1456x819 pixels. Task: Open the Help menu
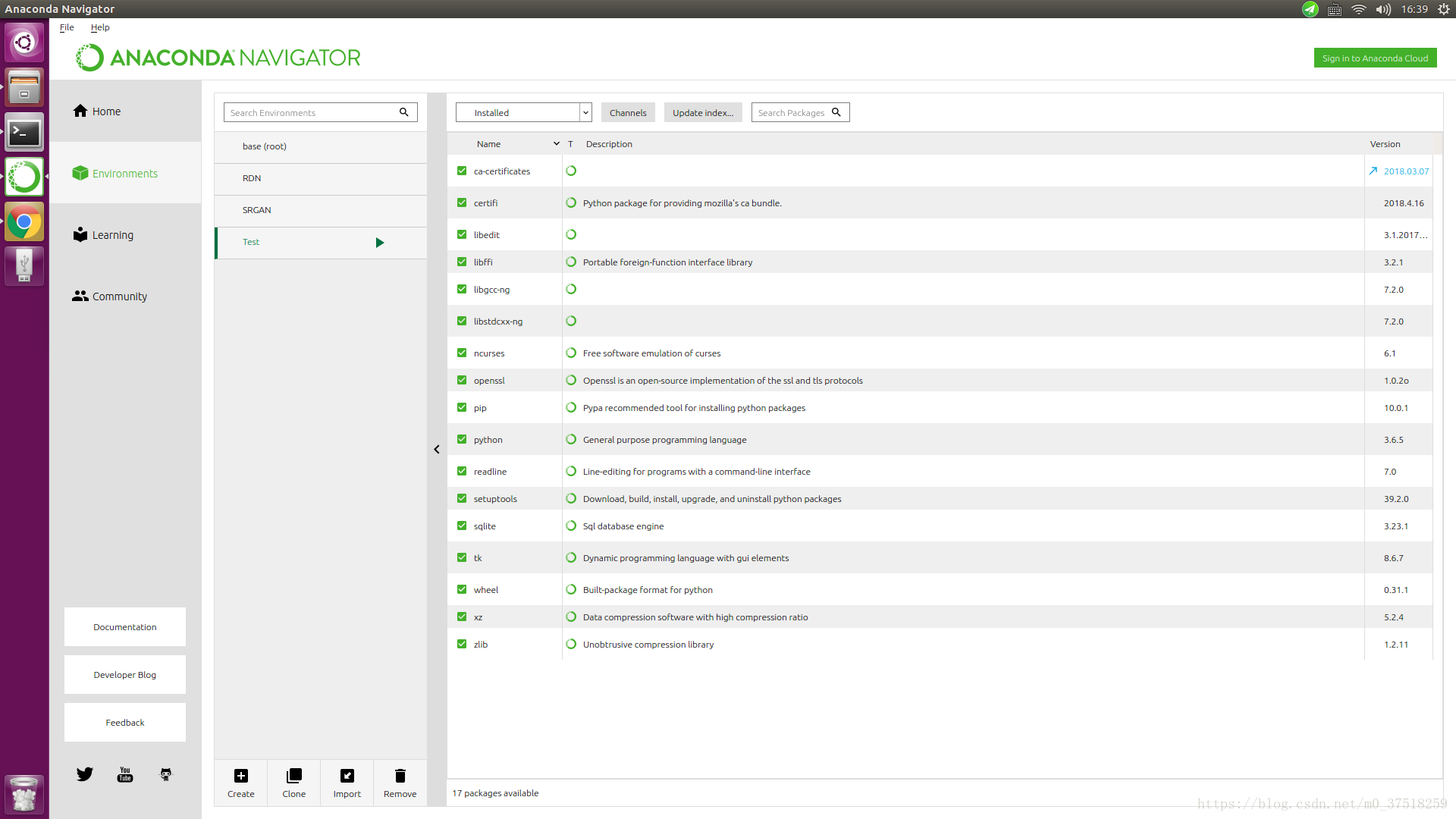tap(100, 27)
